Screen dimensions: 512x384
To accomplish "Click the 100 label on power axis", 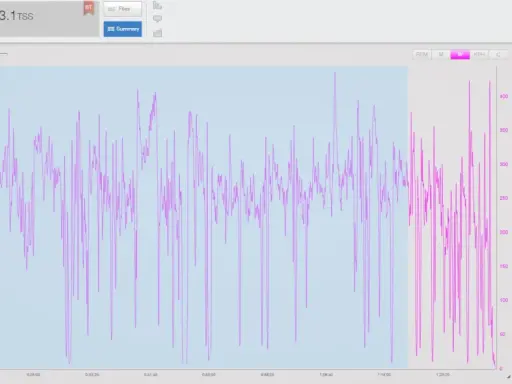I will 504,300.
